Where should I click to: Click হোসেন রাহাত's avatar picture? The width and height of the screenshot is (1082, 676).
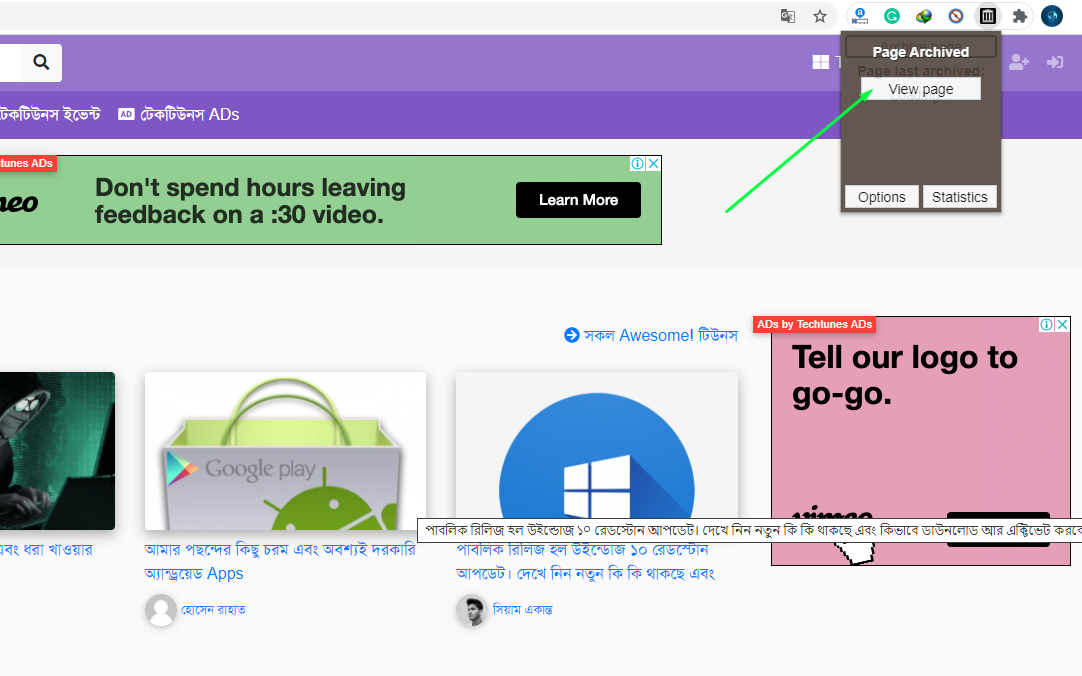coord(161,610)
